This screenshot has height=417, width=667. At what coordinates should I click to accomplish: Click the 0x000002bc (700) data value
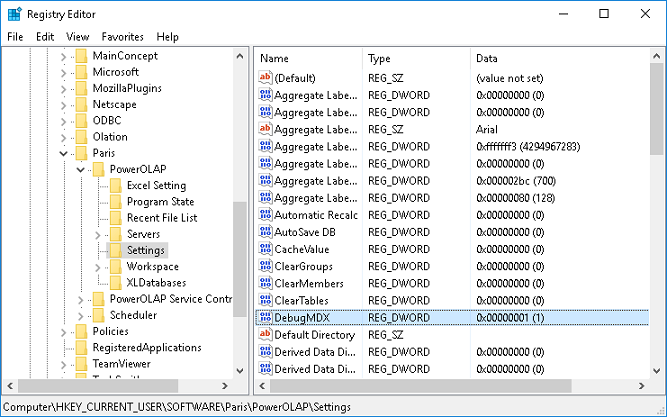coord(516,181)
